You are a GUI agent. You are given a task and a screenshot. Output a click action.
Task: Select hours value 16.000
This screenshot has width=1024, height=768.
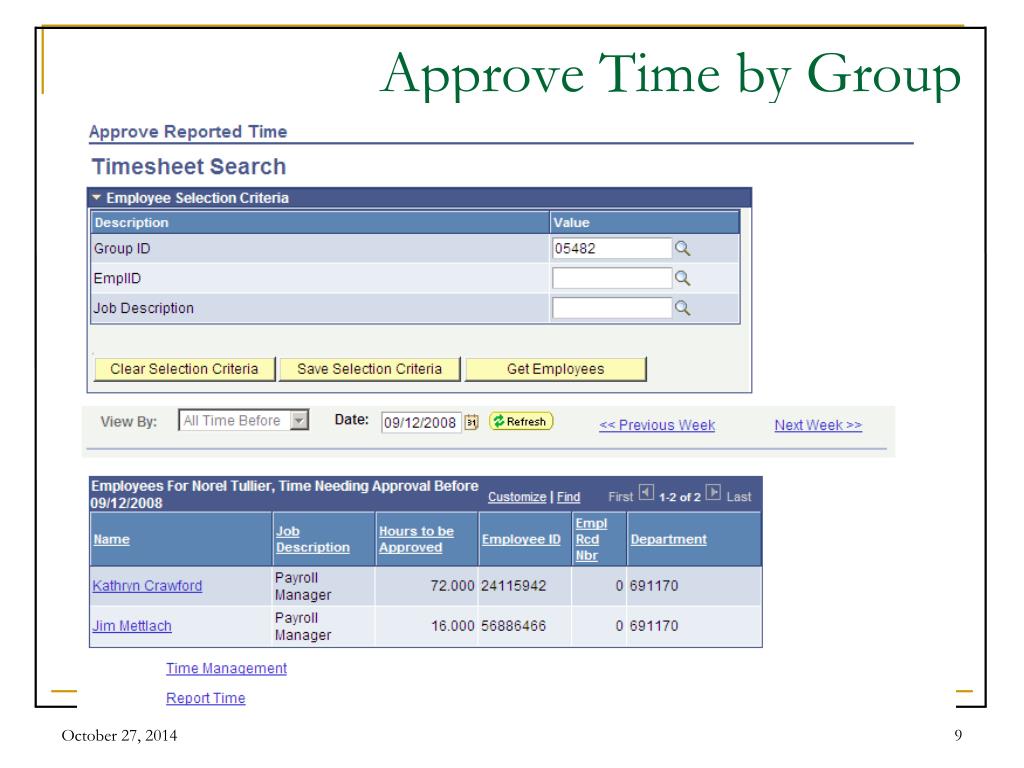pos(452,626)
